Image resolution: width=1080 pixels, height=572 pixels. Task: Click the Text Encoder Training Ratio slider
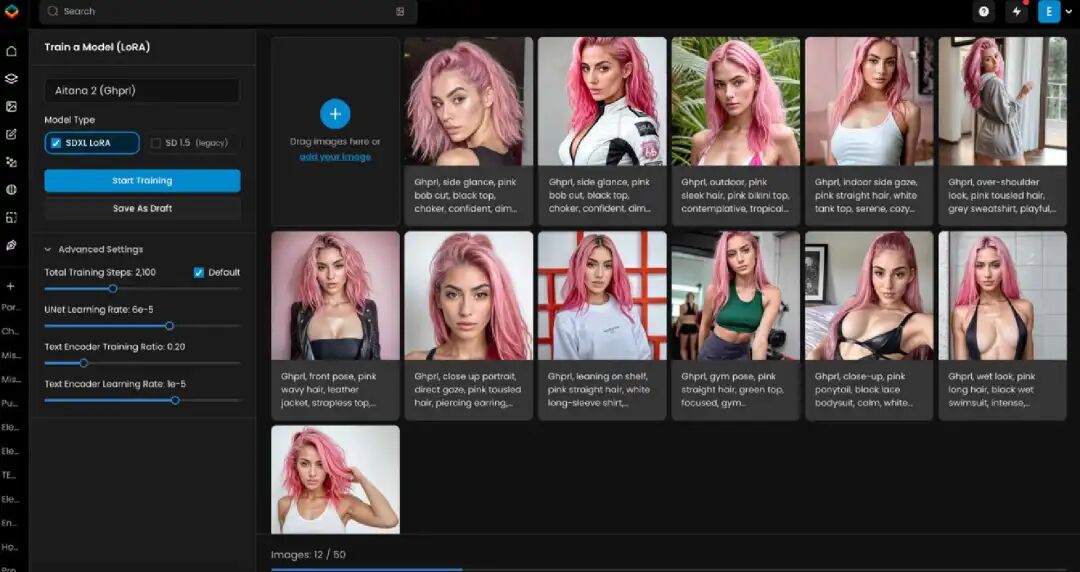click(143, 363)
